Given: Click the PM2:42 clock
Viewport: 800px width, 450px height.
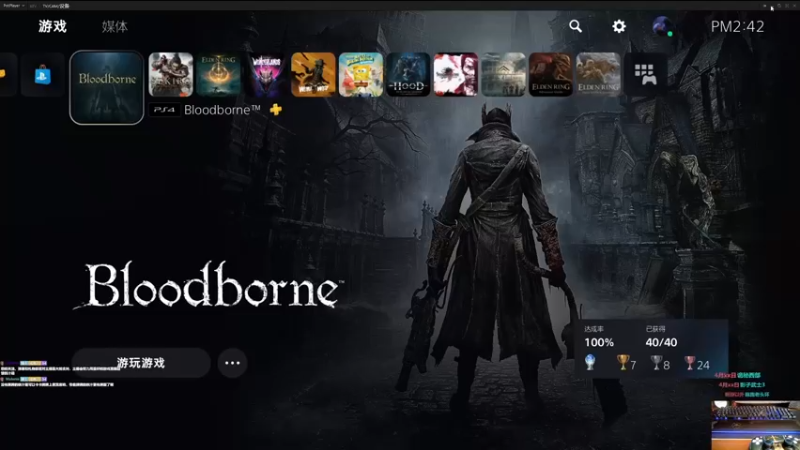Looking at the screenshot, I should (737, 27).
